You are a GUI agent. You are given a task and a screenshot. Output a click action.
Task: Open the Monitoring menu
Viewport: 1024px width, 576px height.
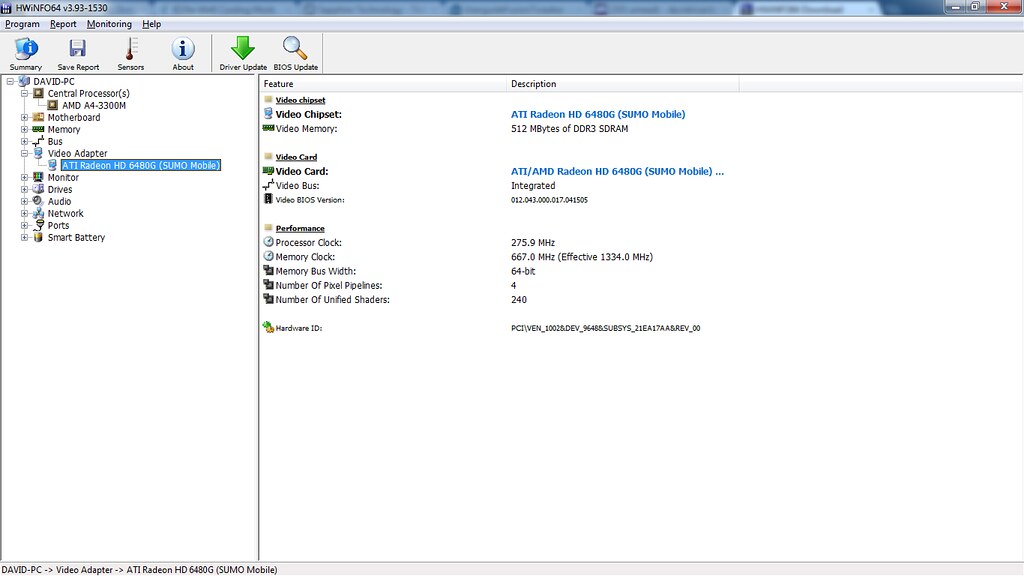tap(109, 24)
